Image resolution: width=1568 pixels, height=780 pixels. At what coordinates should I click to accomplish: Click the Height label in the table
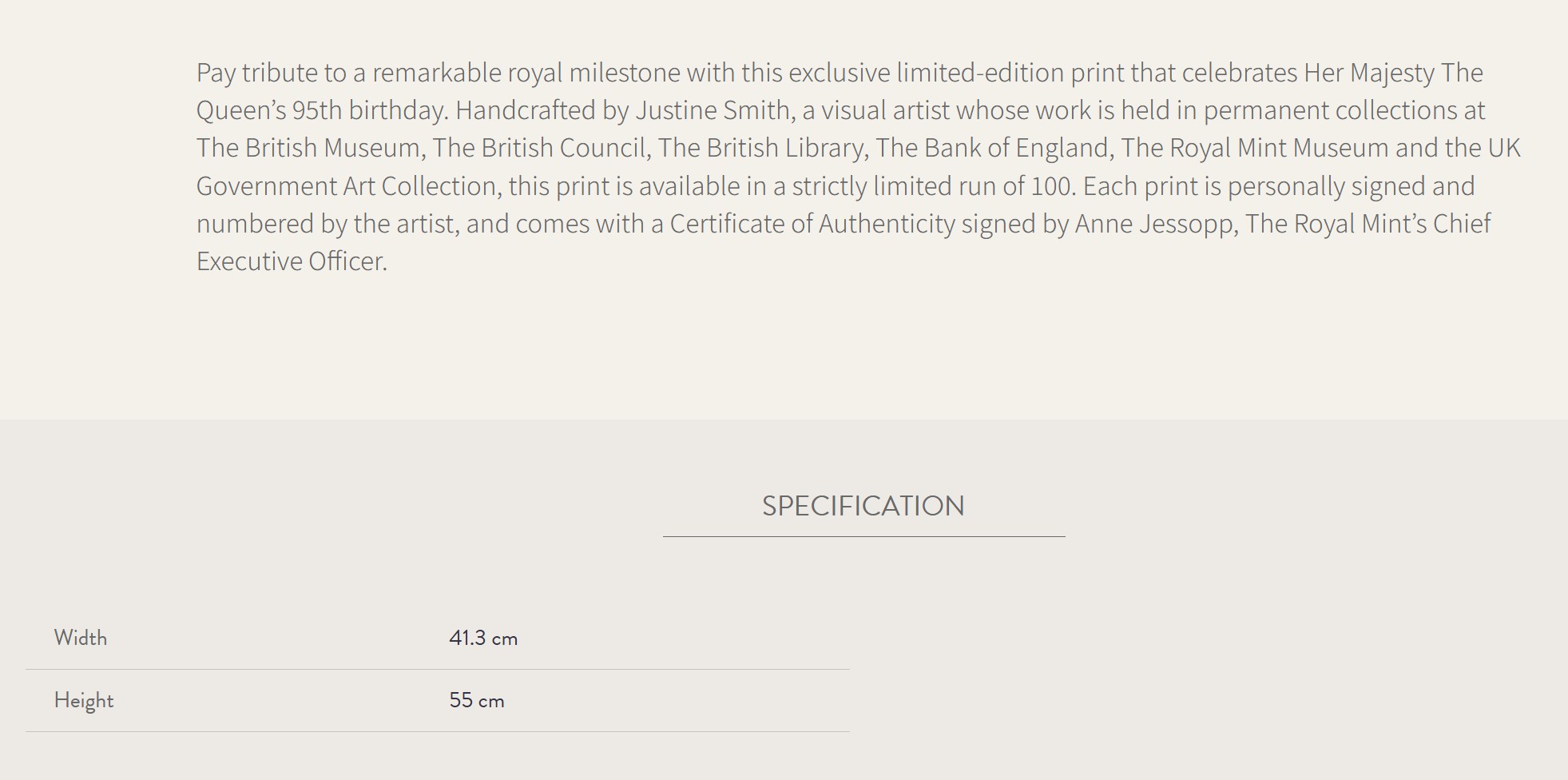84,700
